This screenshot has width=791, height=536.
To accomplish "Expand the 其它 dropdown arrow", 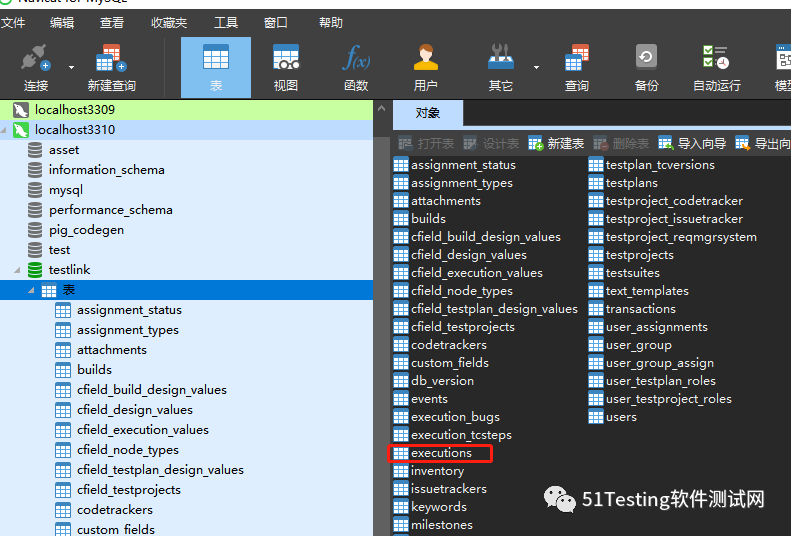I will (536, 67).
